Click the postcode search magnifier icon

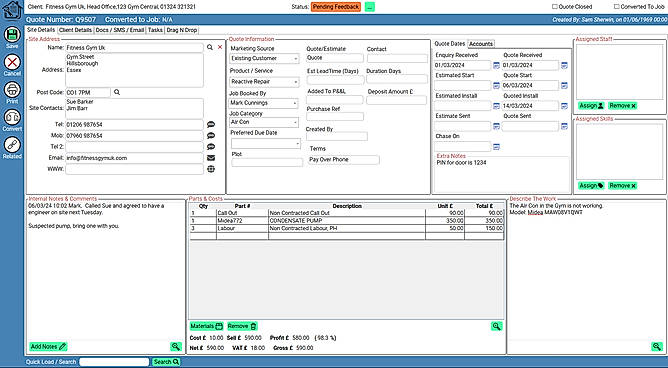117,92
